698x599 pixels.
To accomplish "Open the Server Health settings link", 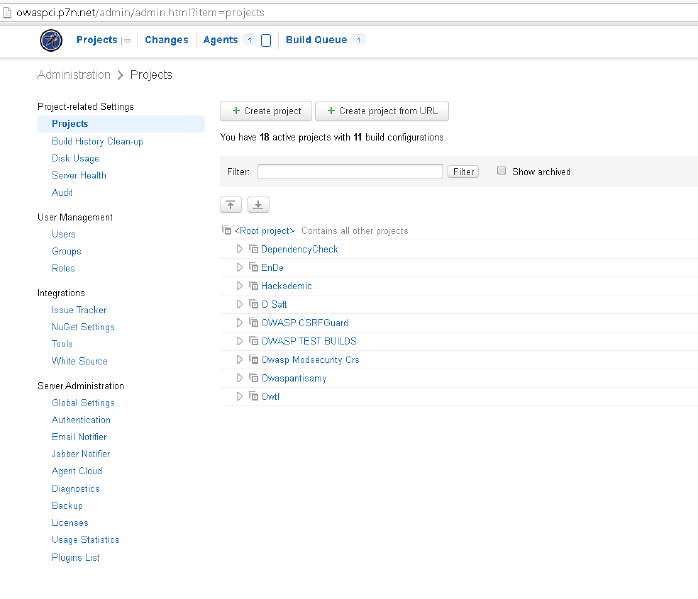I will point(79,175).
